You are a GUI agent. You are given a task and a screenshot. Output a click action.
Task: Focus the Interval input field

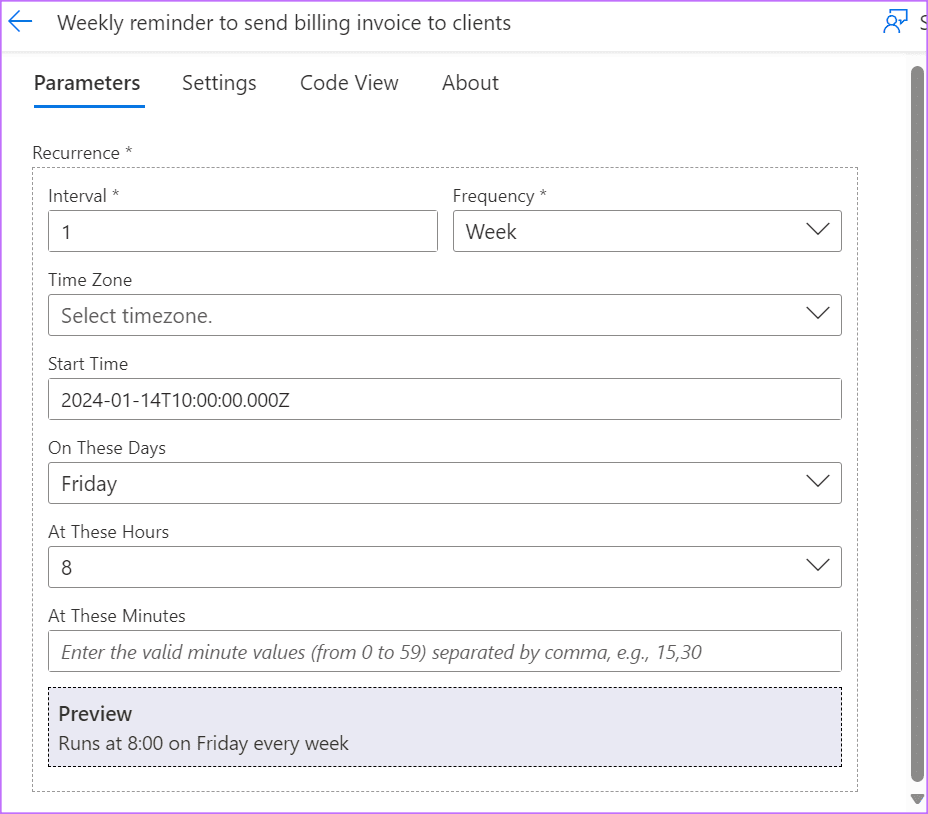point(242,231)
